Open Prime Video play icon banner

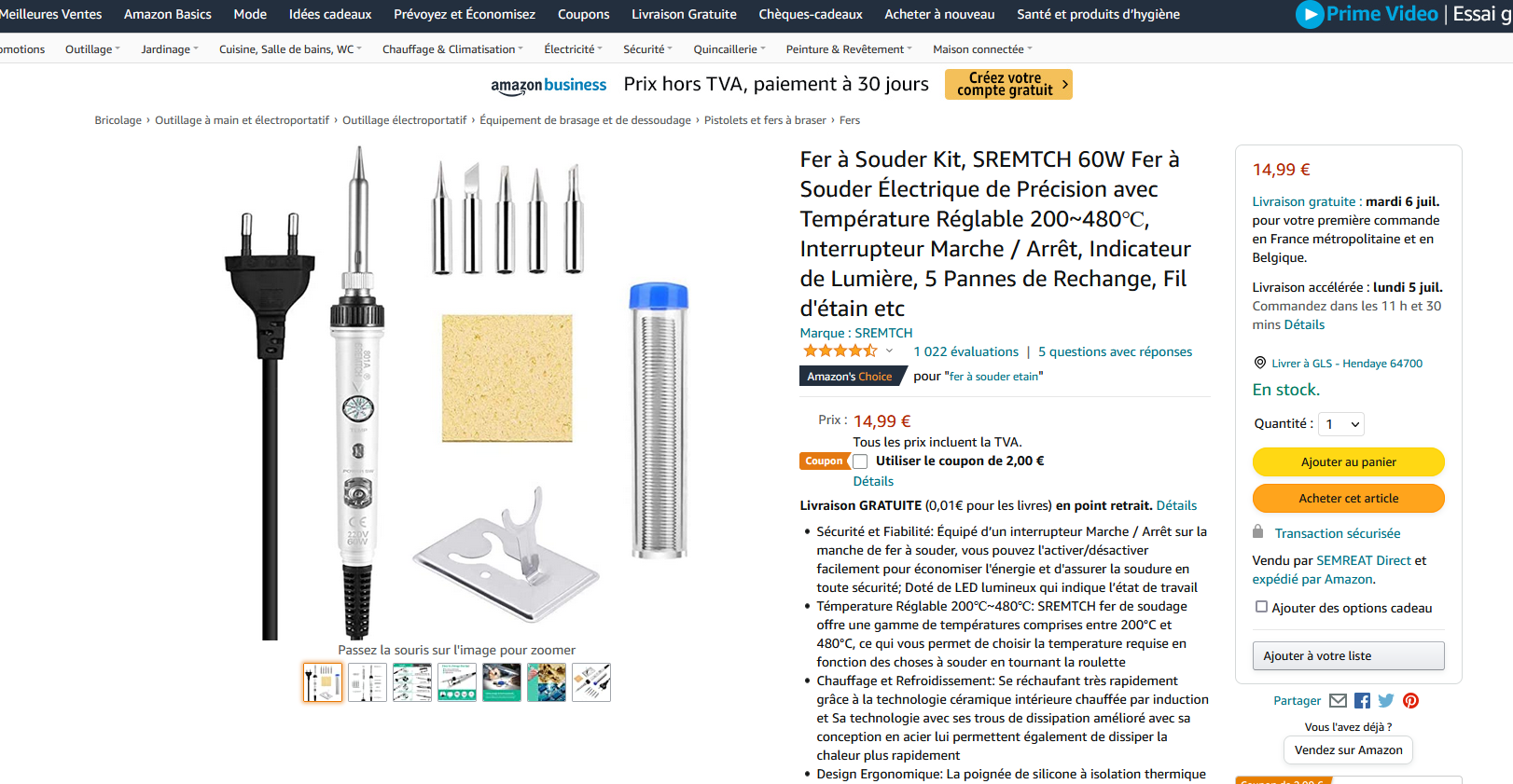1310,14
